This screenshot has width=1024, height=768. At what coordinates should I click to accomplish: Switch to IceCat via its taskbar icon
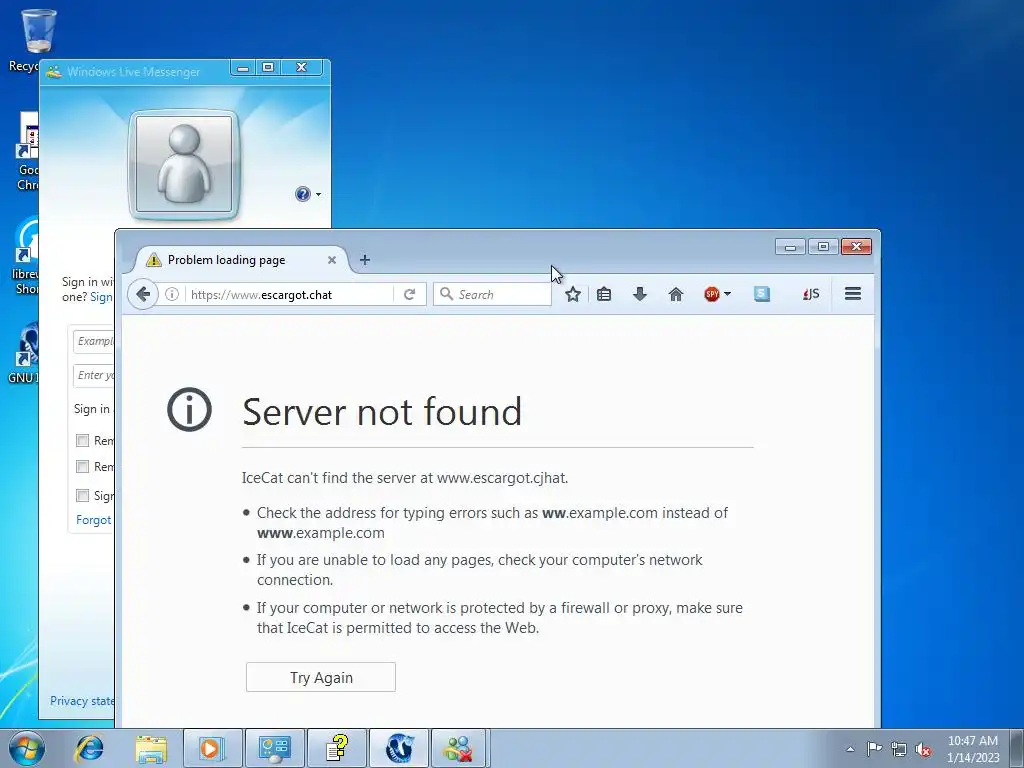(399, 748)
